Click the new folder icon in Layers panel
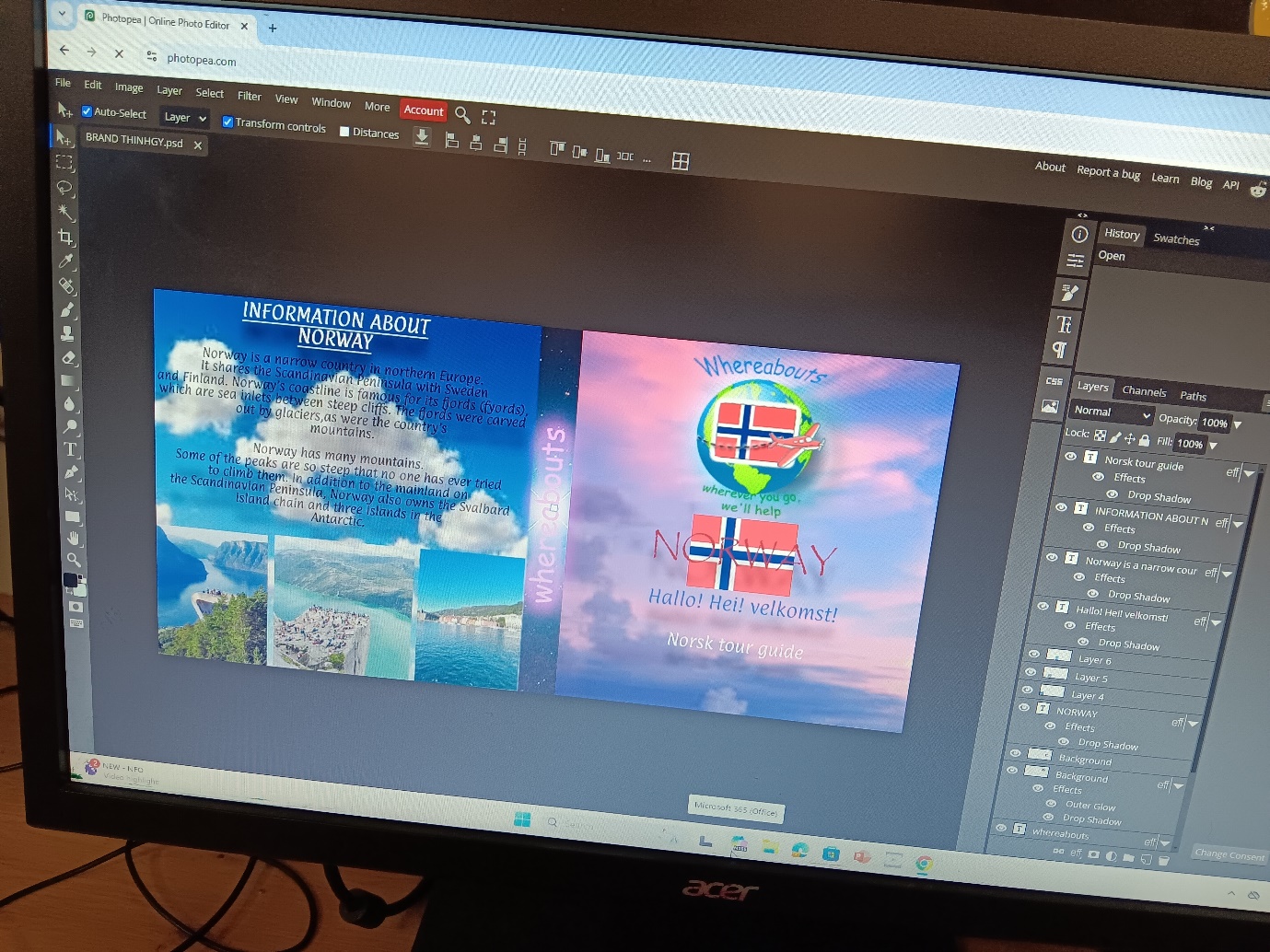1270x952 pixels. pyautogui.click(x=1128, y=857)
